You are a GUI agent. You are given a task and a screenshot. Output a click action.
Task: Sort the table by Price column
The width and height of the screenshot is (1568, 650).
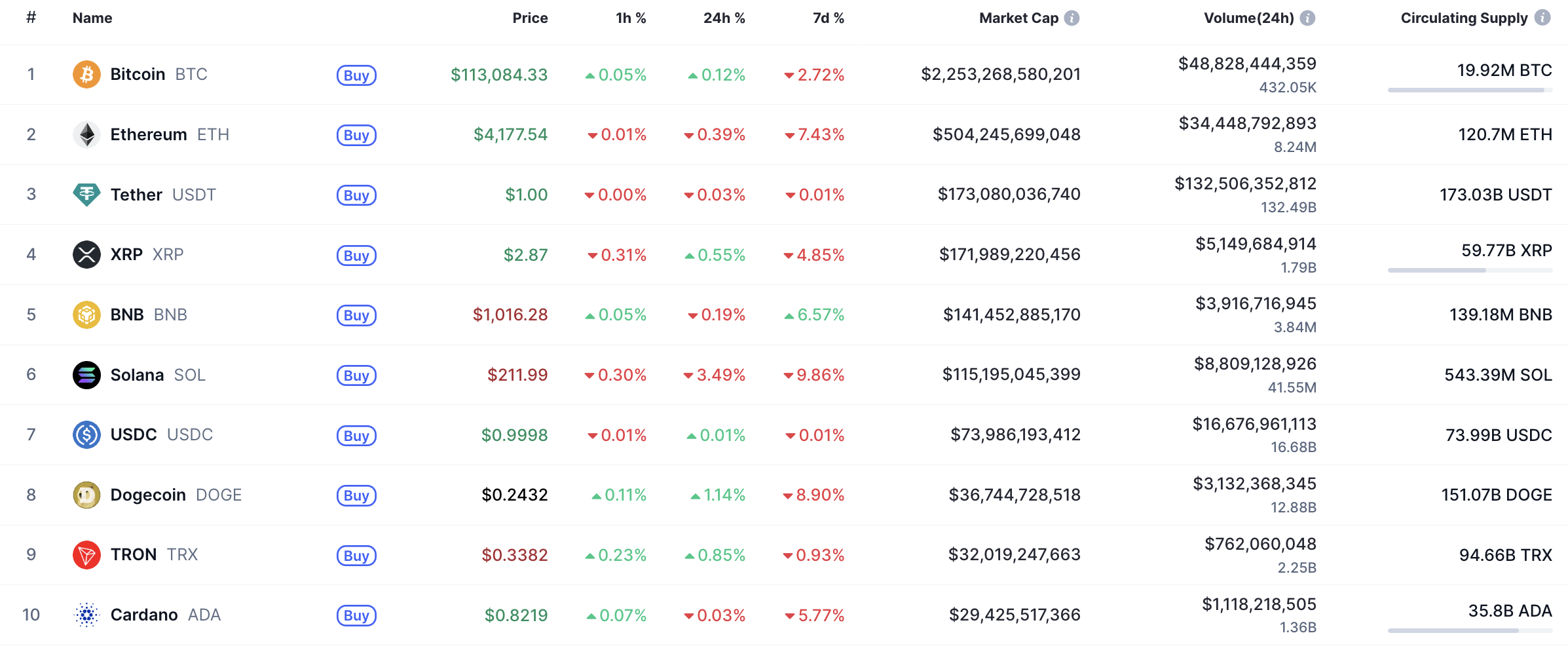click(x=530, y=18)
